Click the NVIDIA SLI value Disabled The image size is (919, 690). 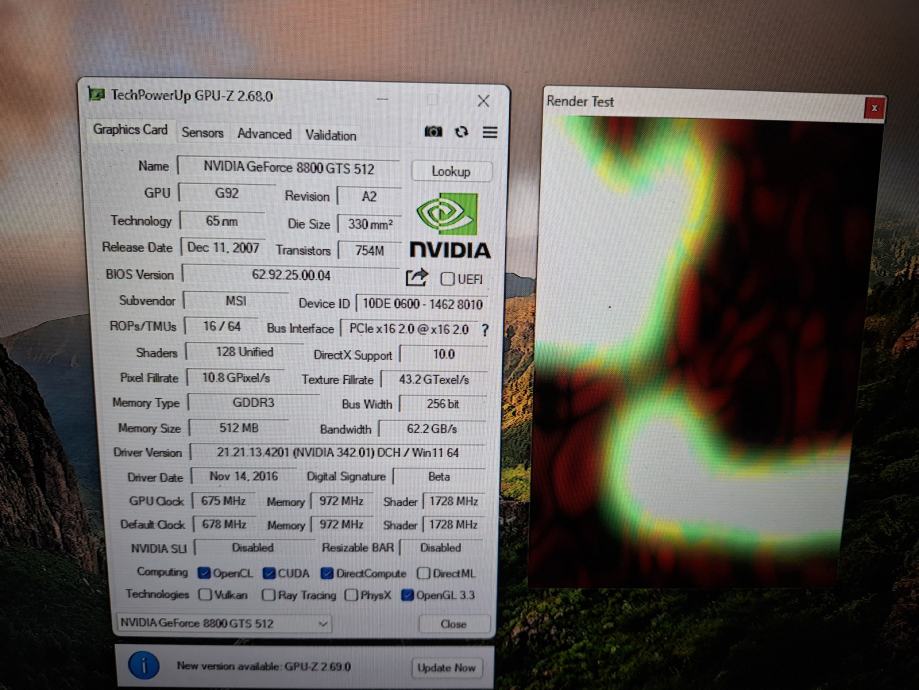pos(253,548)
